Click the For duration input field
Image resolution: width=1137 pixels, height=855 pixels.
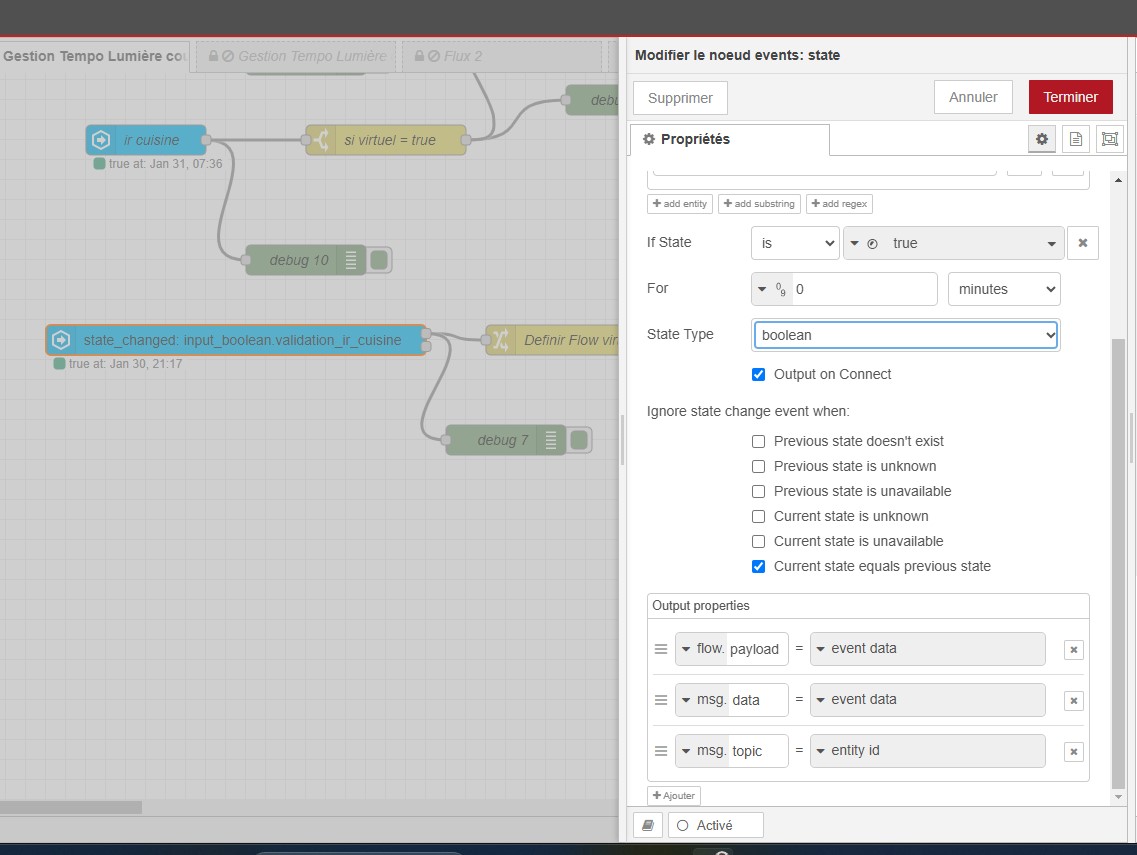[864, 289]
